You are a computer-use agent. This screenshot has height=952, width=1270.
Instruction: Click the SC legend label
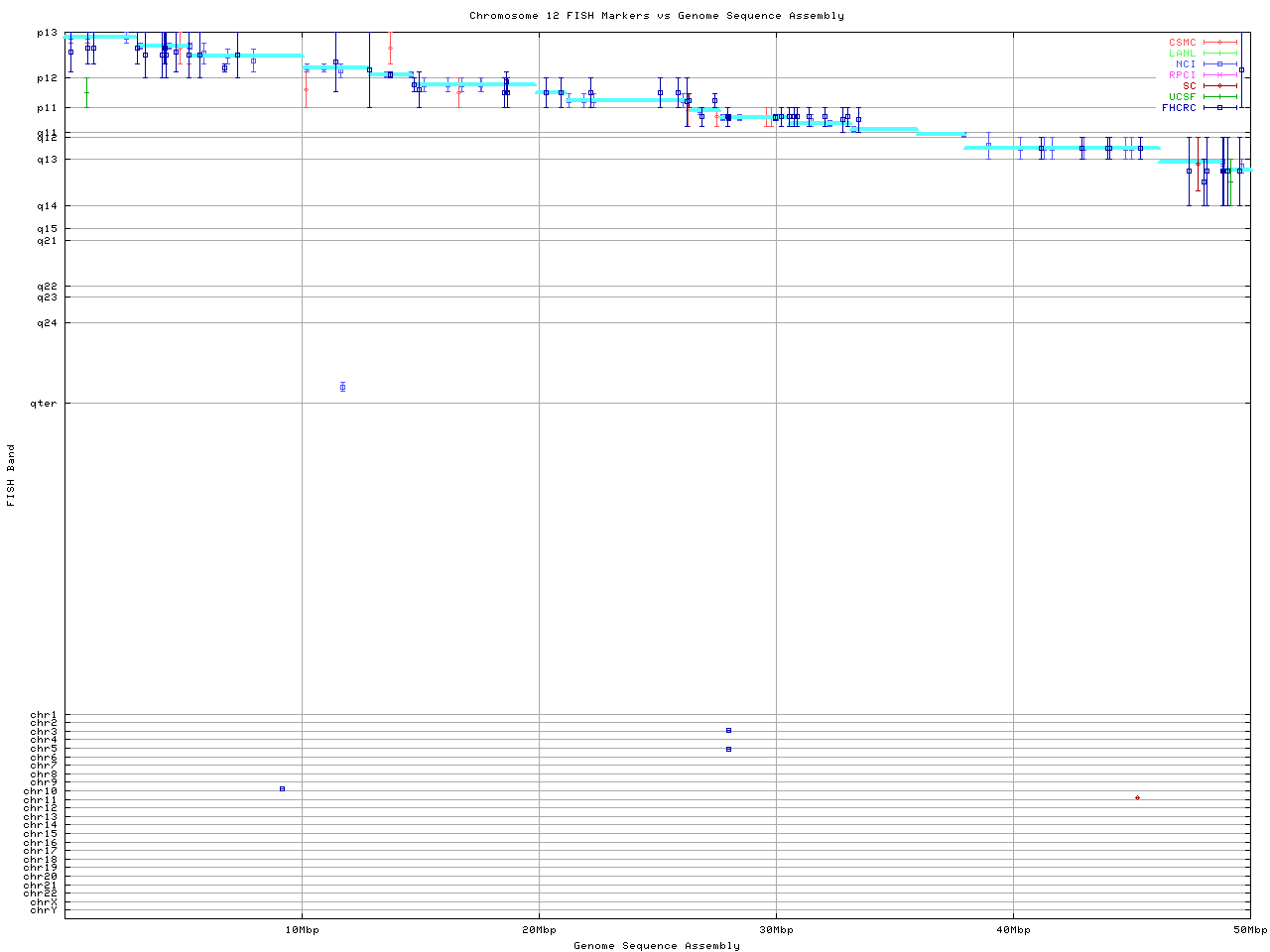(1189, 85)
